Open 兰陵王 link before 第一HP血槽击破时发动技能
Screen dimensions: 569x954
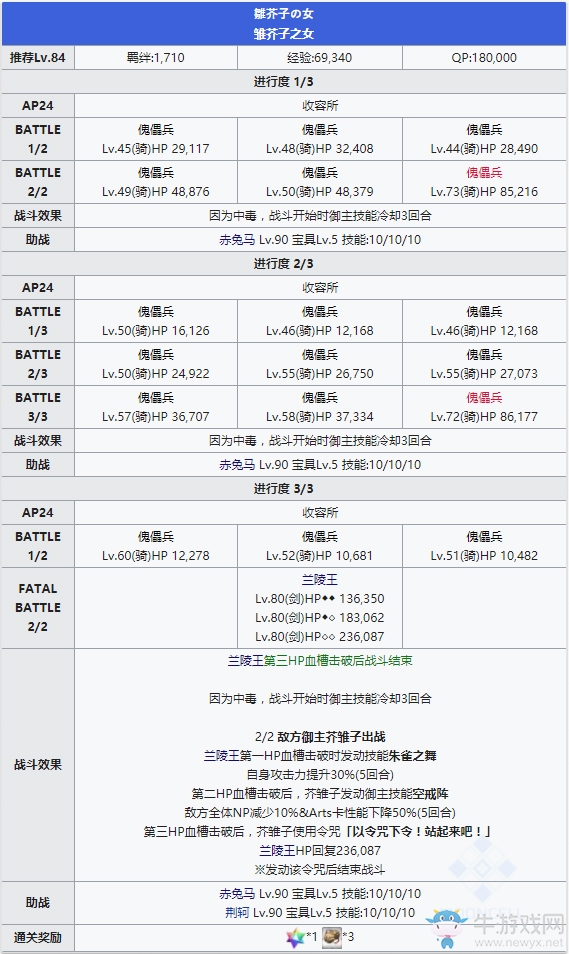pyautogui.click(x=222, y=756)
